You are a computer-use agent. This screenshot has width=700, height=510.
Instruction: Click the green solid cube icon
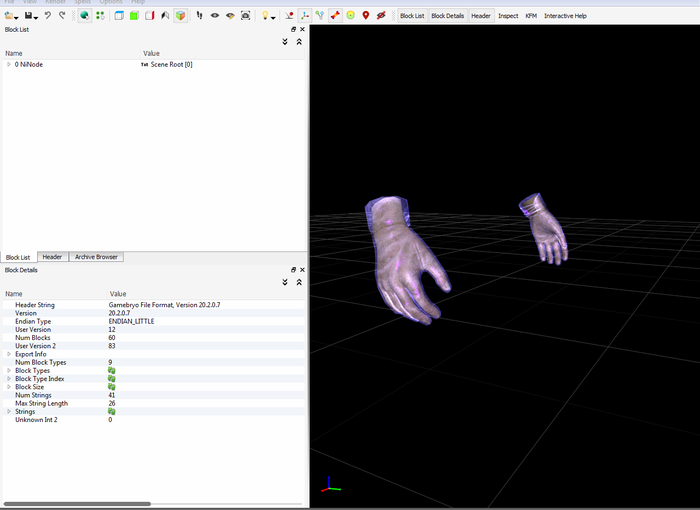coord(133,16)
